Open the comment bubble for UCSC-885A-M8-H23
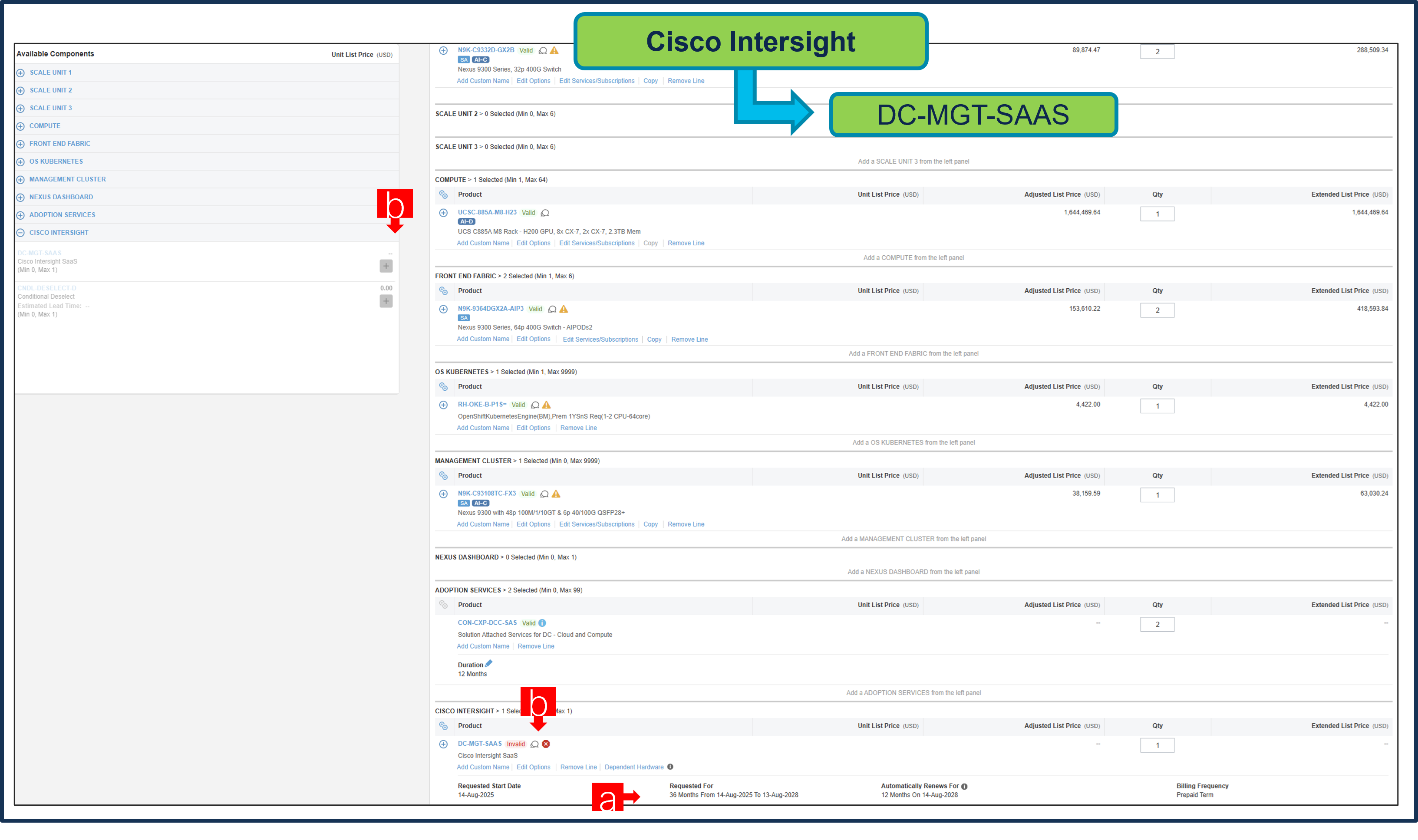 click(x=545, y=213)
